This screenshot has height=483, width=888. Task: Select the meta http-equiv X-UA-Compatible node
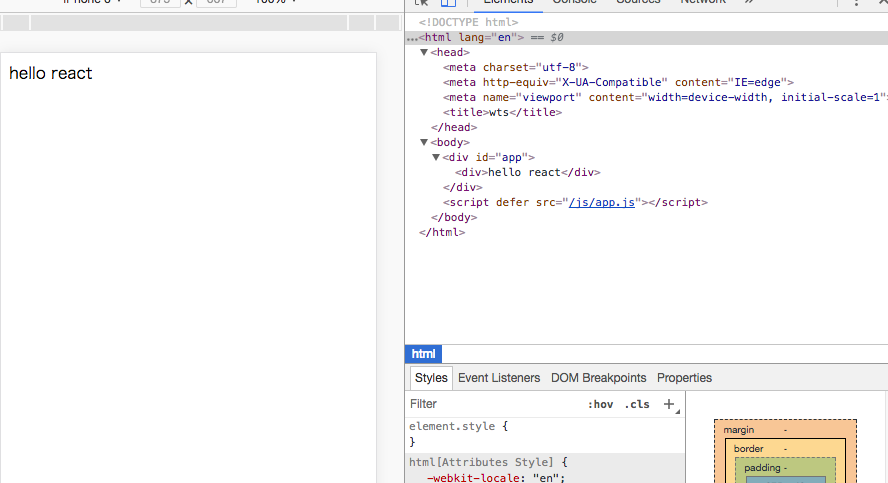pyautogui.click(x=618, y=82)
